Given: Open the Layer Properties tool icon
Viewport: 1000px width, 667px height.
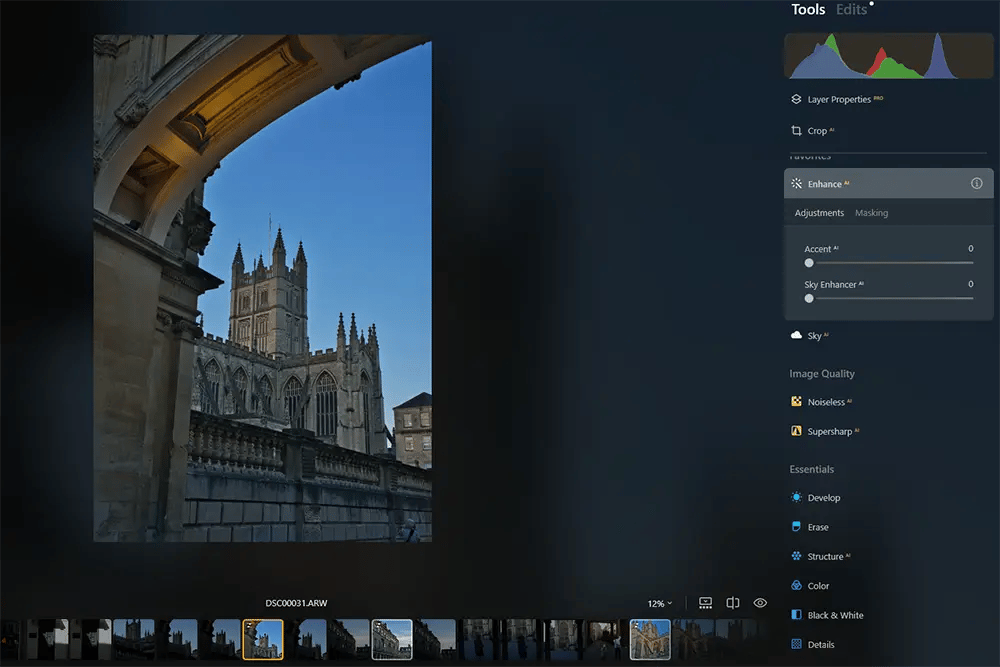Looking at the screenshot, I should coord(796,99).
